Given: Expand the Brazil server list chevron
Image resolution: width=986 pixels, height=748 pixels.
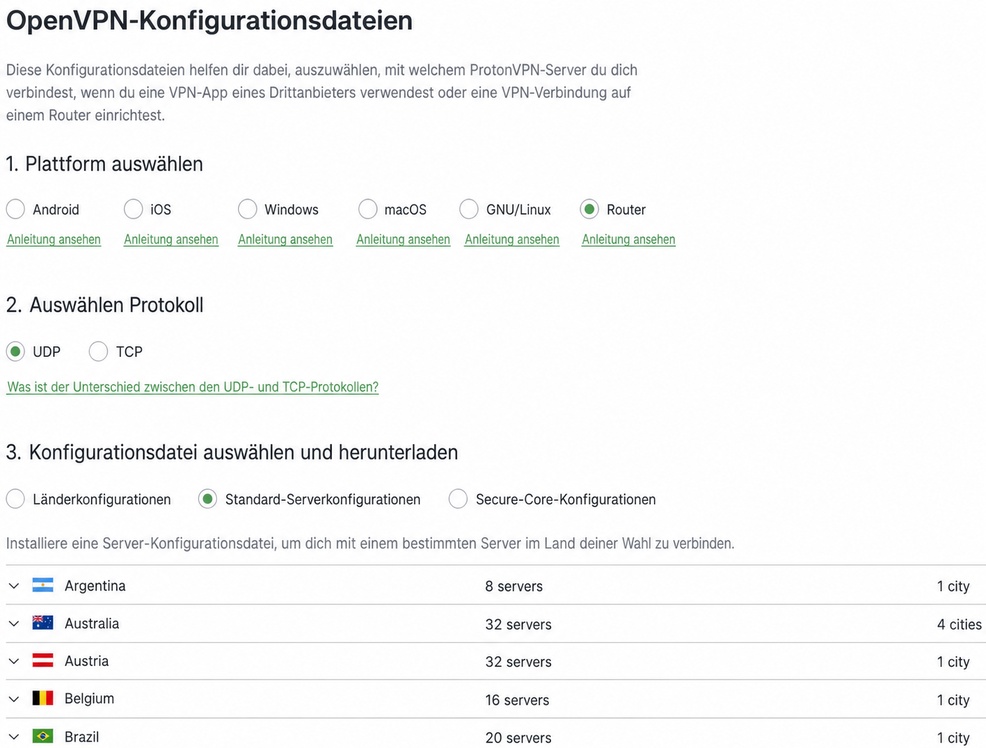Looking at the screenshot, I should (x=14, y=737).
